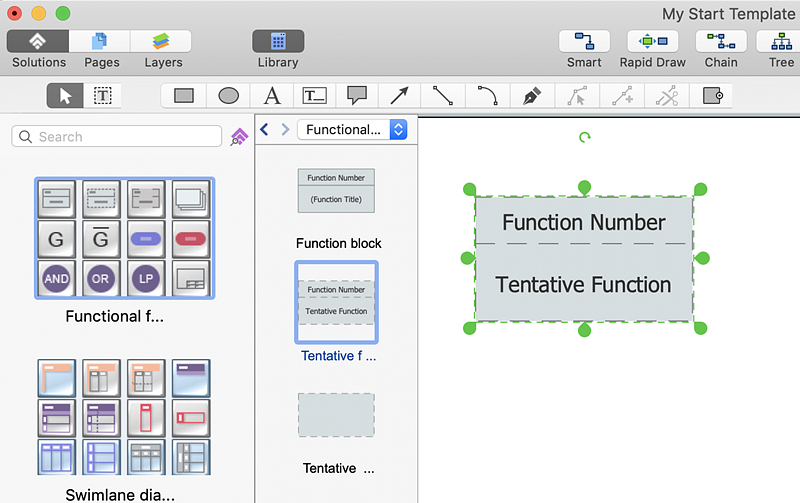
Task: Open the Layers panel
Action: click(162, 42)
